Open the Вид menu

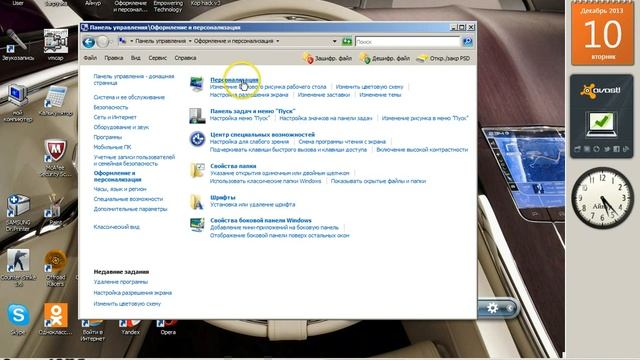[136, 58]
